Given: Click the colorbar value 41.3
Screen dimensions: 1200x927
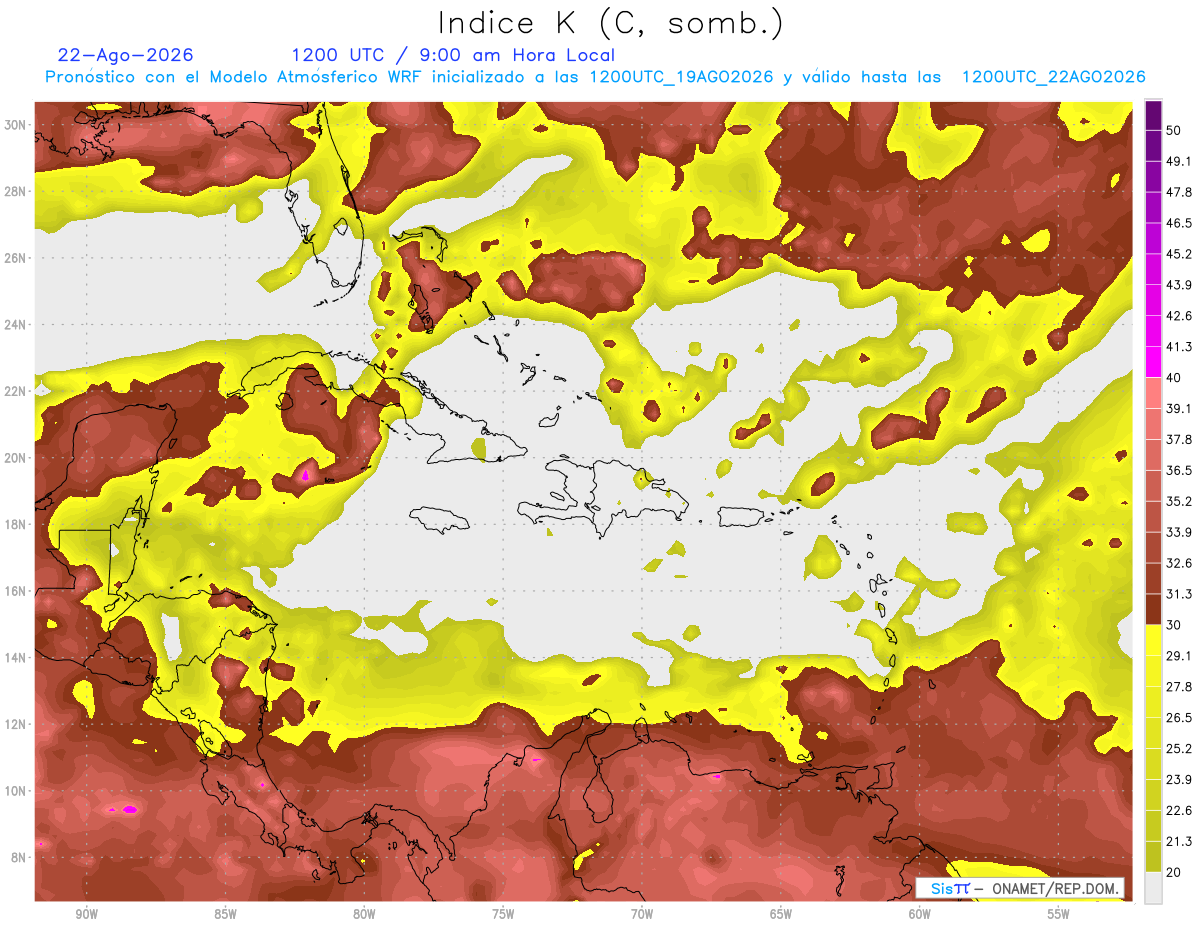Looking at the screenshot, I should tap(1178, 347).
